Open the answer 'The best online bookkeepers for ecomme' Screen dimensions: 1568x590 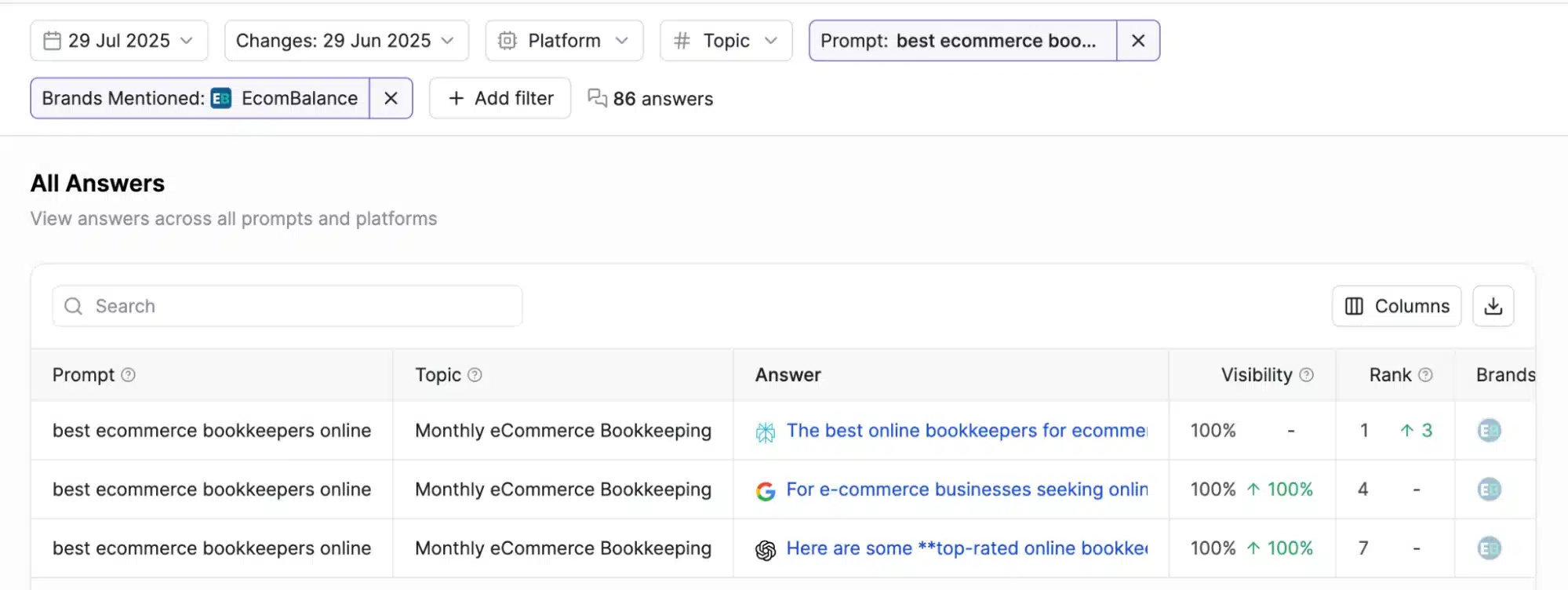point(966,431)
